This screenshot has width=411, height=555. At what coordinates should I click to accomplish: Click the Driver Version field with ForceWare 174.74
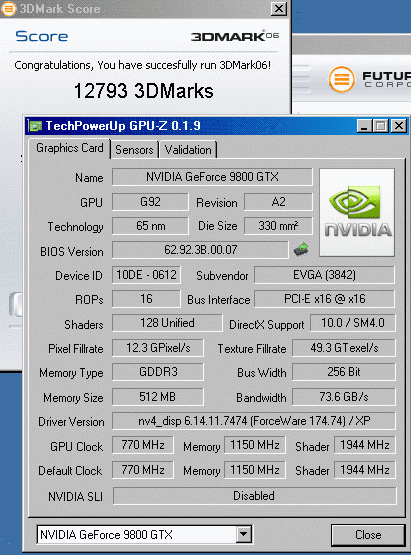[x=254, y=421]
